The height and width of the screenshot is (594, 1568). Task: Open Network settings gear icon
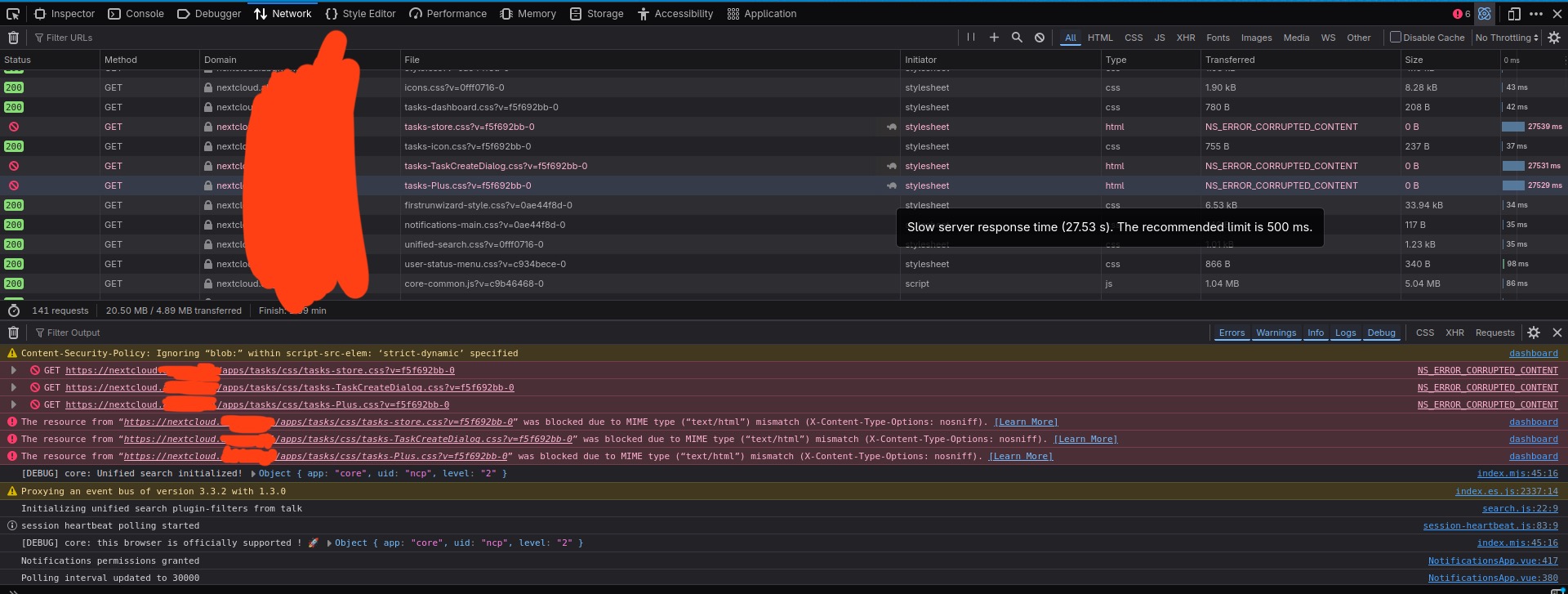click(1554, 38)
